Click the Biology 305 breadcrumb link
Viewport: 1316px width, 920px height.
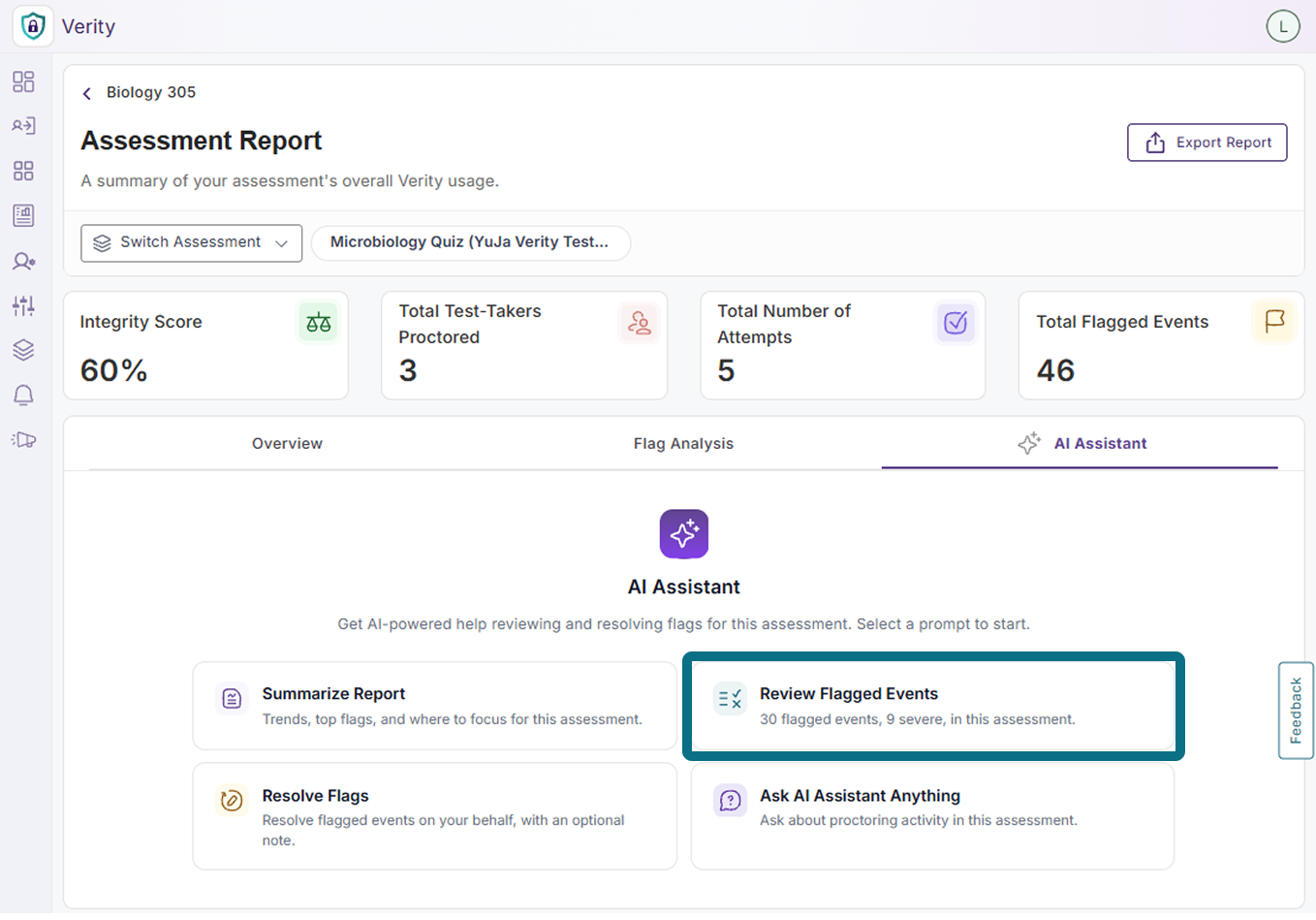151,92
